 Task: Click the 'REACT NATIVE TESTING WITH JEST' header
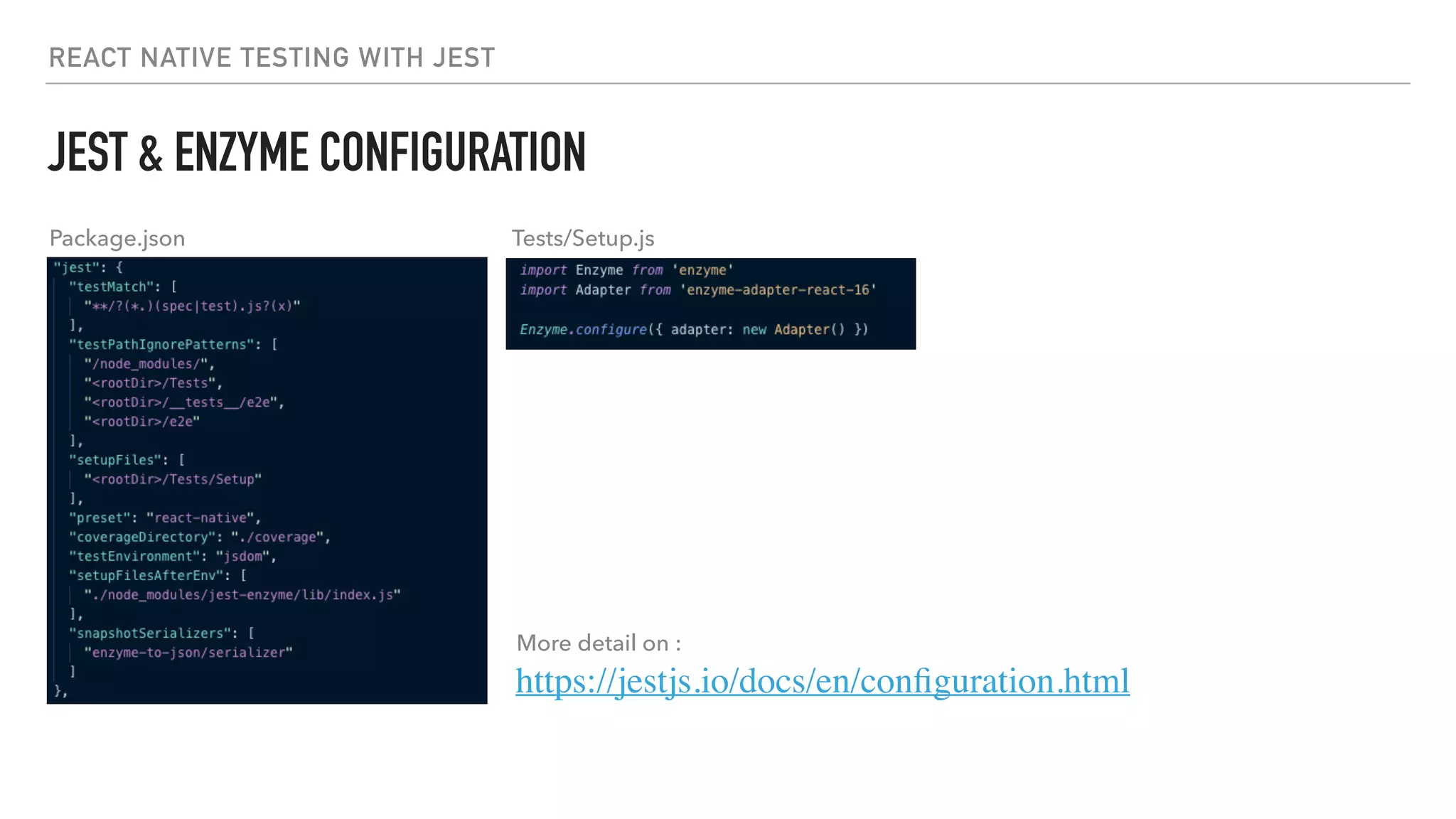pyautogui.click(x=272, y=58)
